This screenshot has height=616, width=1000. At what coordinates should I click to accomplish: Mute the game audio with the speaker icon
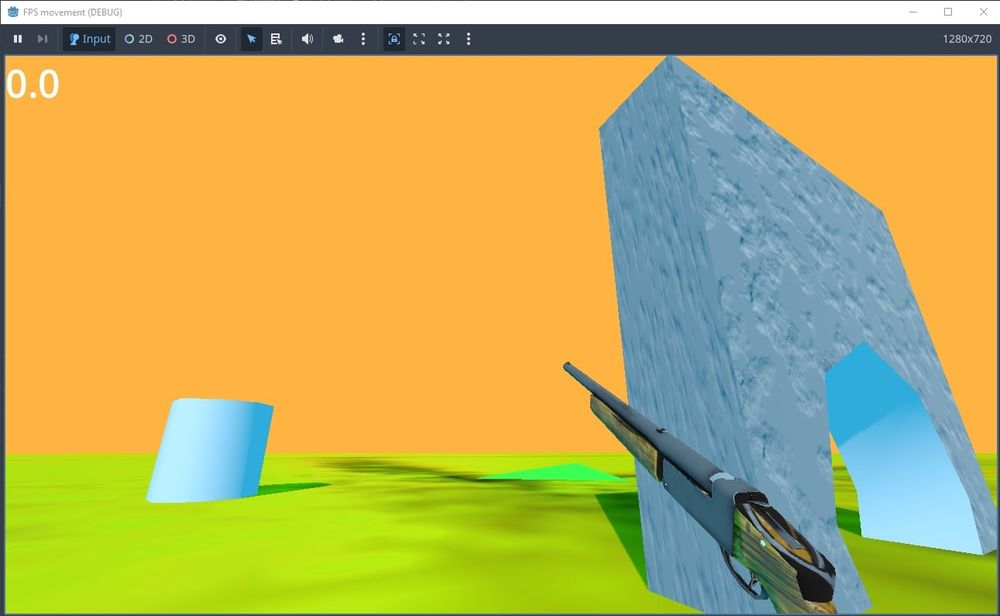pos(307,39)
